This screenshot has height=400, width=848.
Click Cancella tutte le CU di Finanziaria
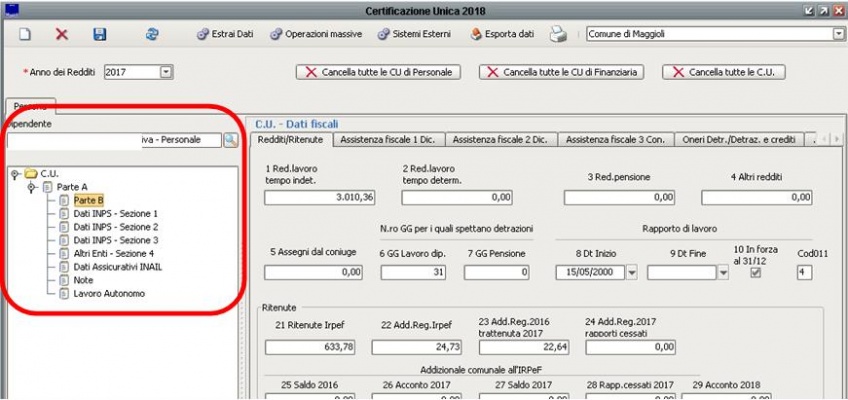tap(561, 72)
